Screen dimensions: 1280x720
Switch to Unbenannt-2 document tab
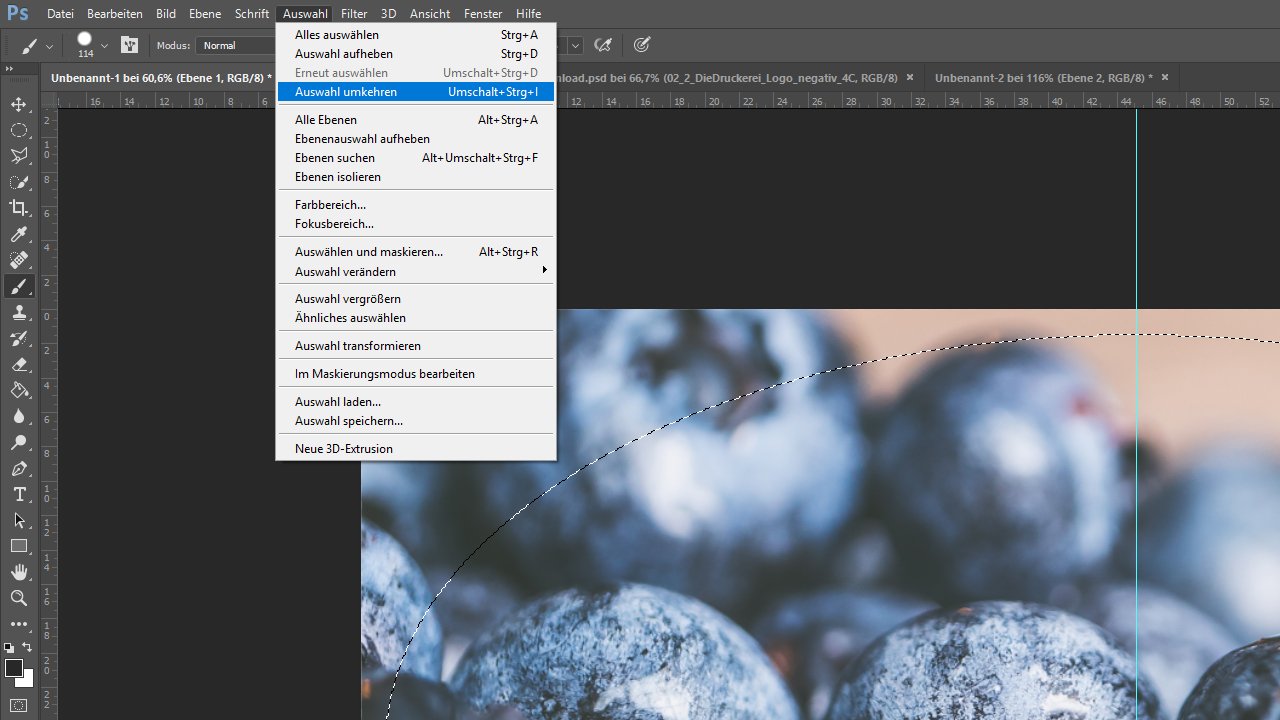tap(1043, 77)
